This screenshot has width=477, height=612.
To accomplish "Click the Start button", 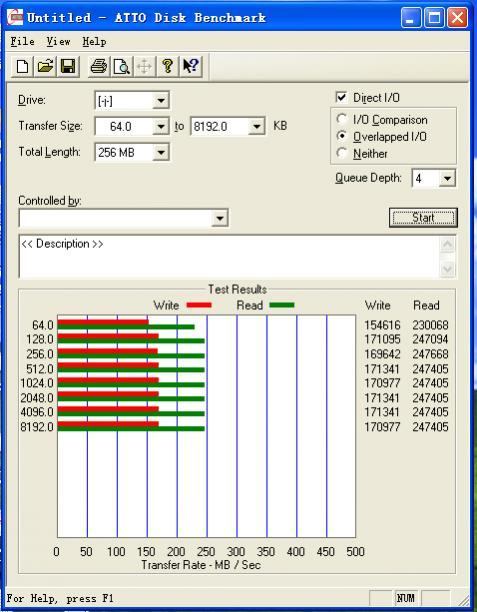I will 423,217.
